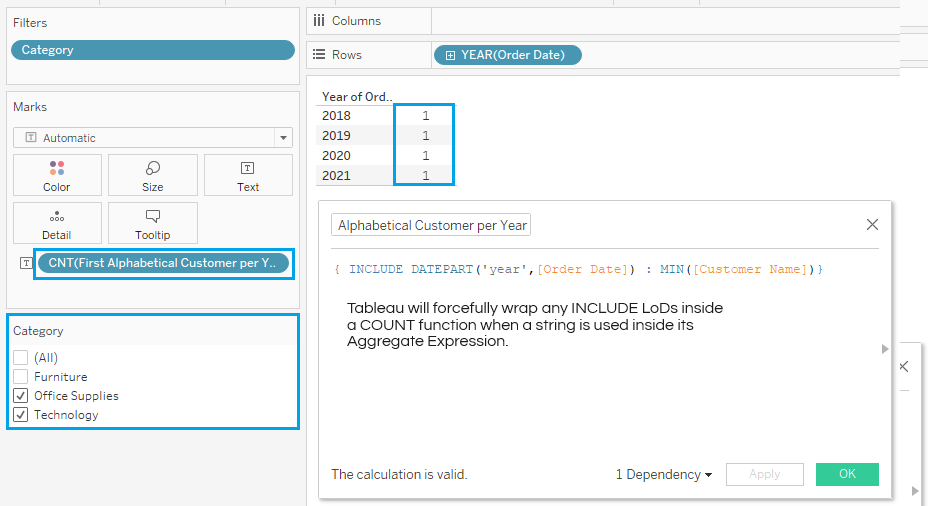Close the background panel behind dialog
Screen dimensions: 928x506
pyautogui.click(x=904, y=366)
